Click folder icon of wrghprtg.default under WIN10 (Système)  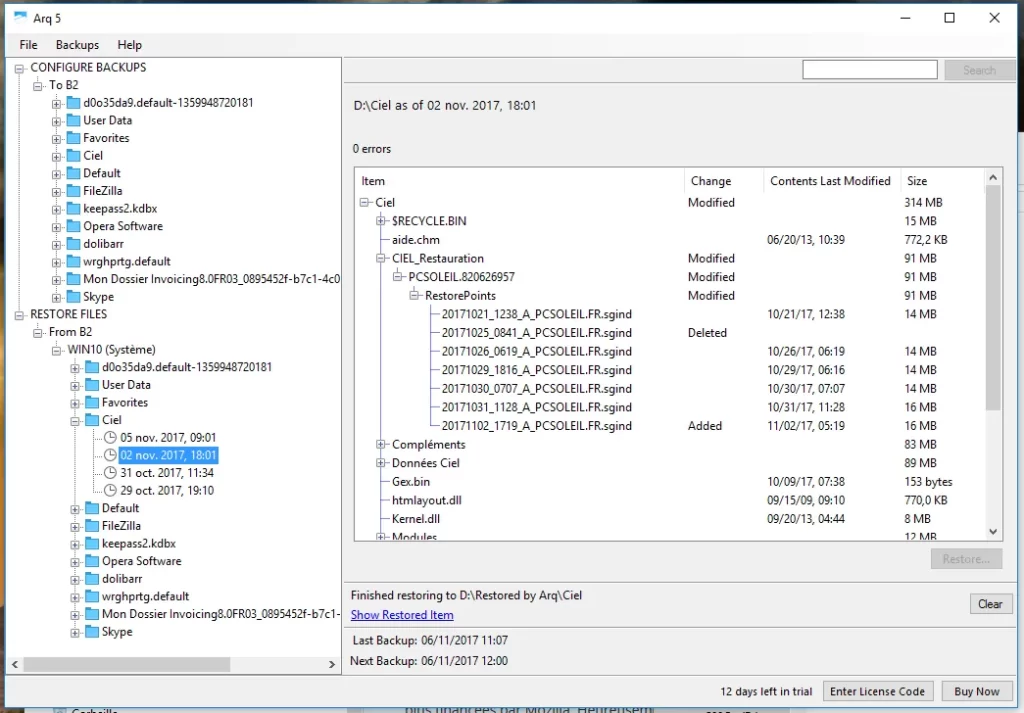point(92,596)
